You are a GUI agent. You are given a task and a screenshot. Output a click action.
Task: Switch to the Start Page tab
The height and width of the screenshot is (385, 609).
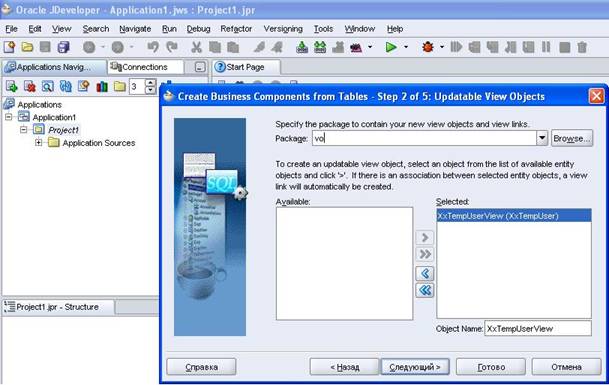[x=246, y=67]
